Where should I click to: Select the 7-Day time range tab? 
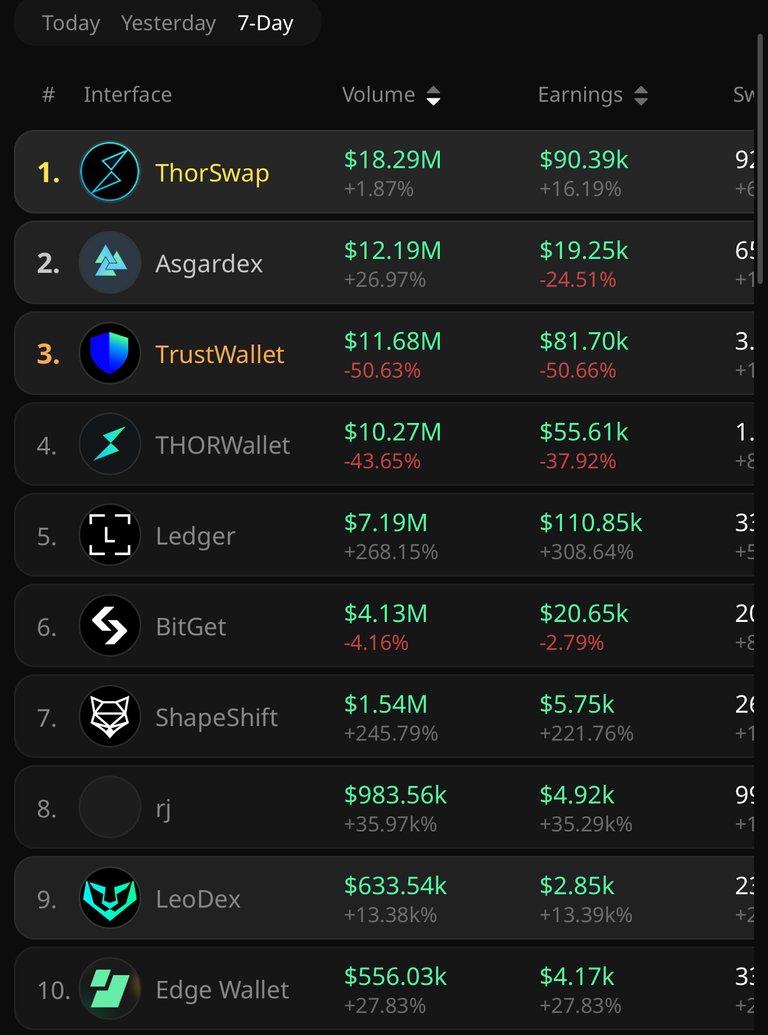[x=265, y=24]
